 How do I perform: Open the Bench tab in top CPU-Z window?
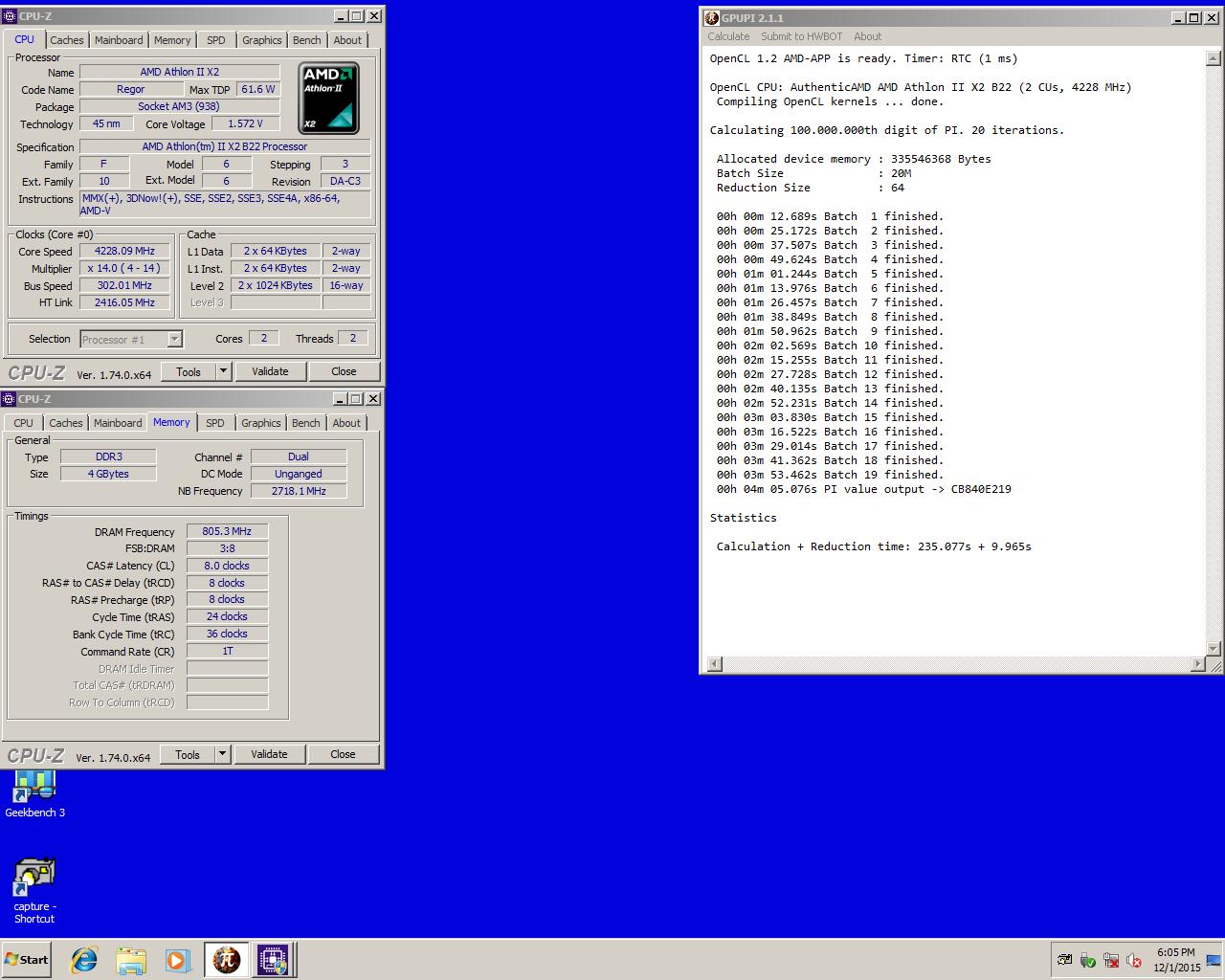click(307, 40)
